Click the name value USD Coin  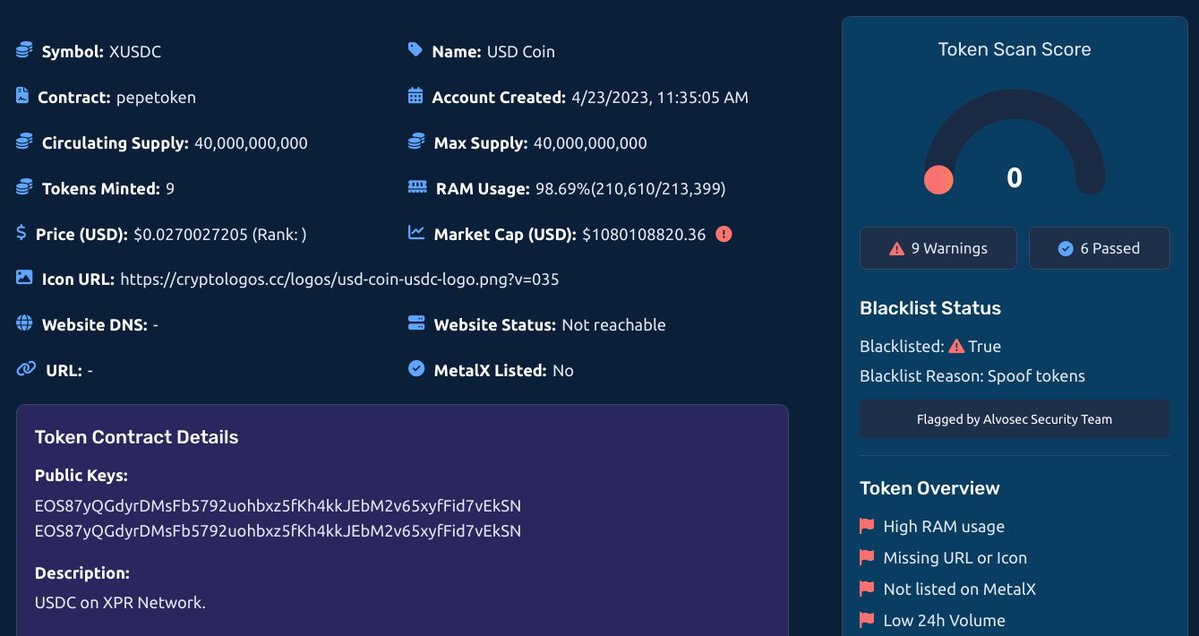[521, 52]
